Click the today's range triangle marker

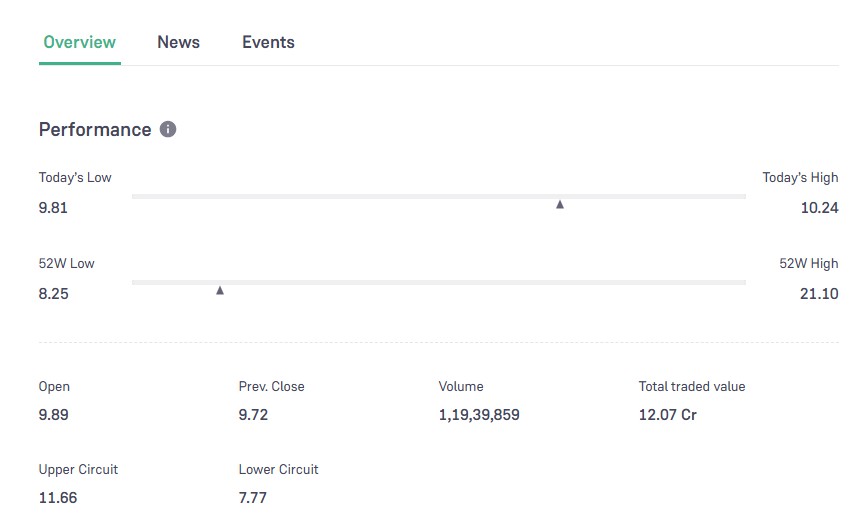(560, 204)
